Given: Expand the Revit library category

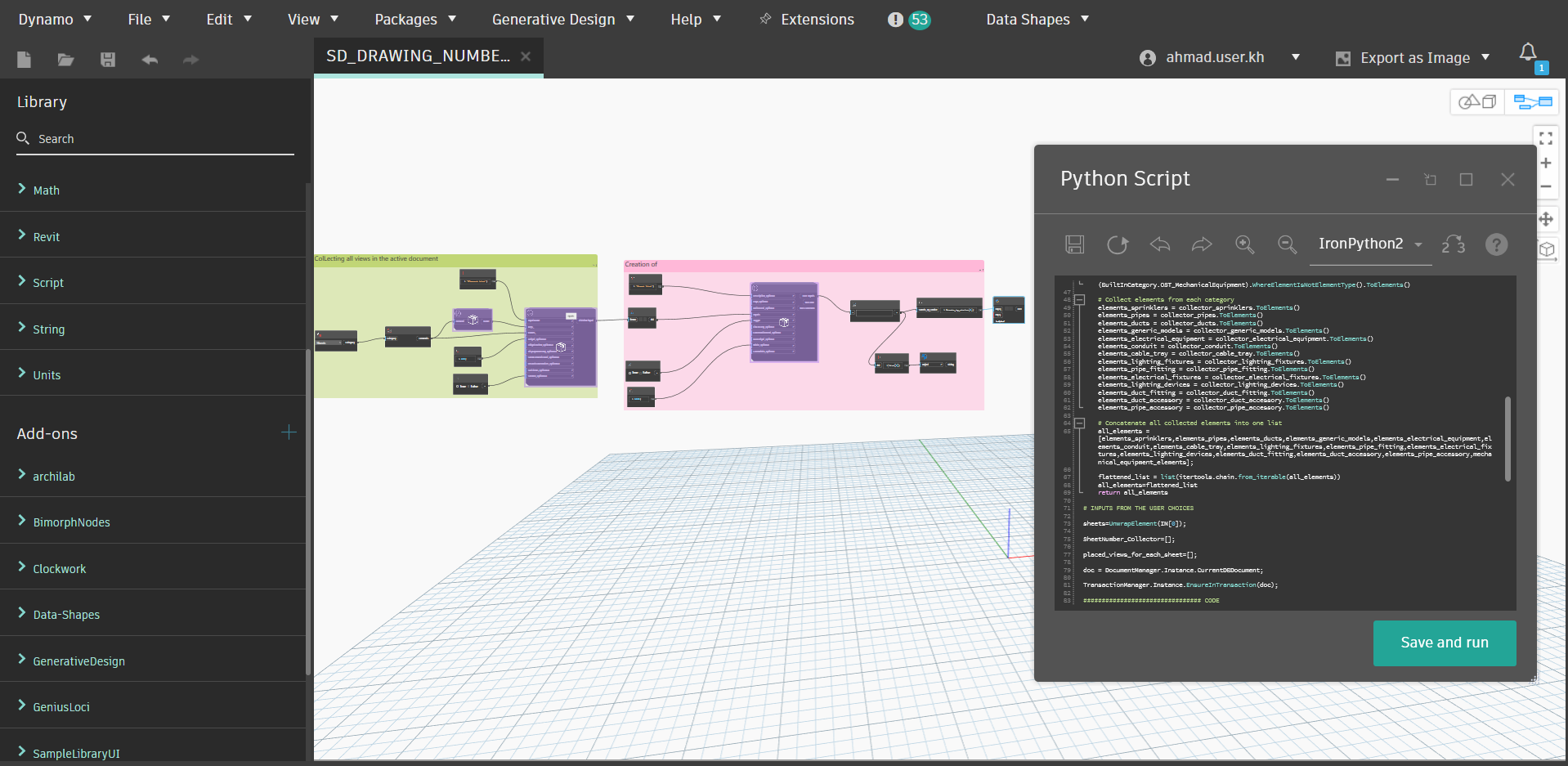Looking at the screenshot, I should tap(46, 237).
